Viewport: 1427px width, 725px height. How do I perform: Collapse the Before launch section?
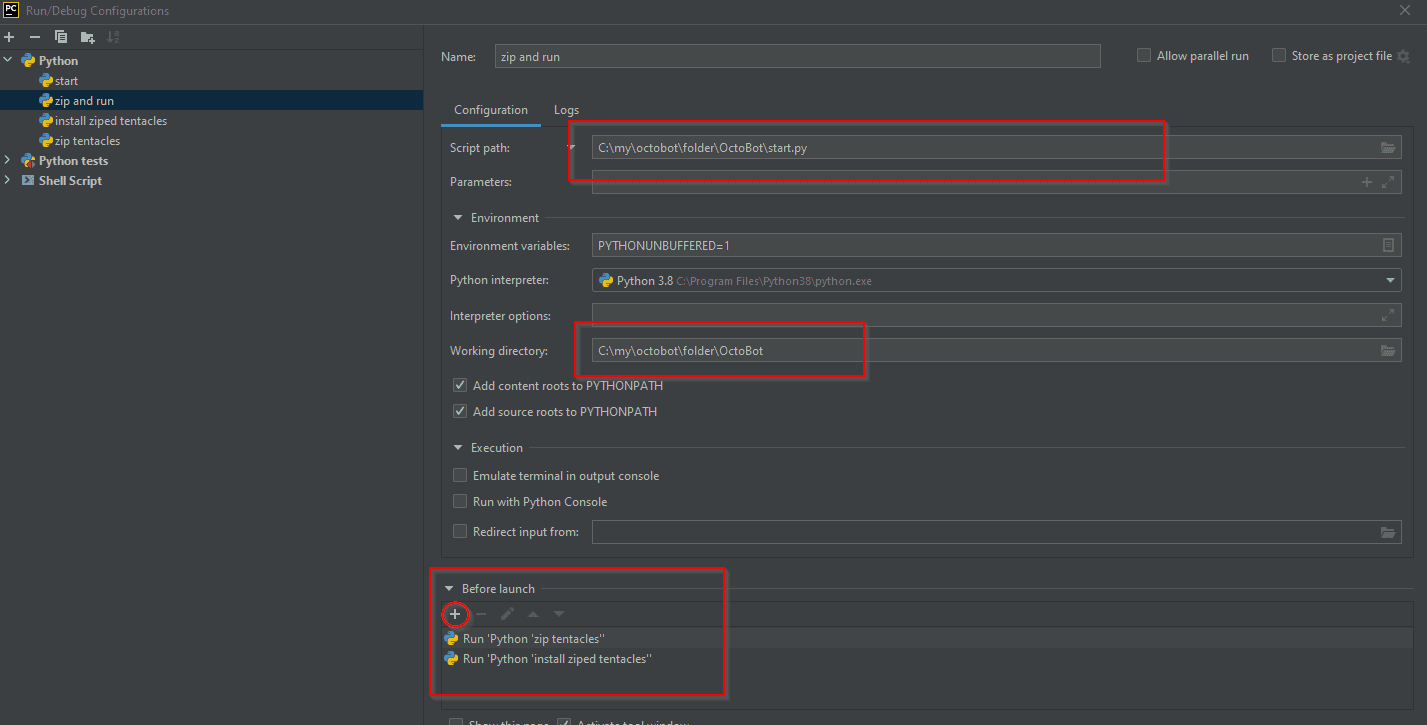pyautogui.click(x=449, y=589)
